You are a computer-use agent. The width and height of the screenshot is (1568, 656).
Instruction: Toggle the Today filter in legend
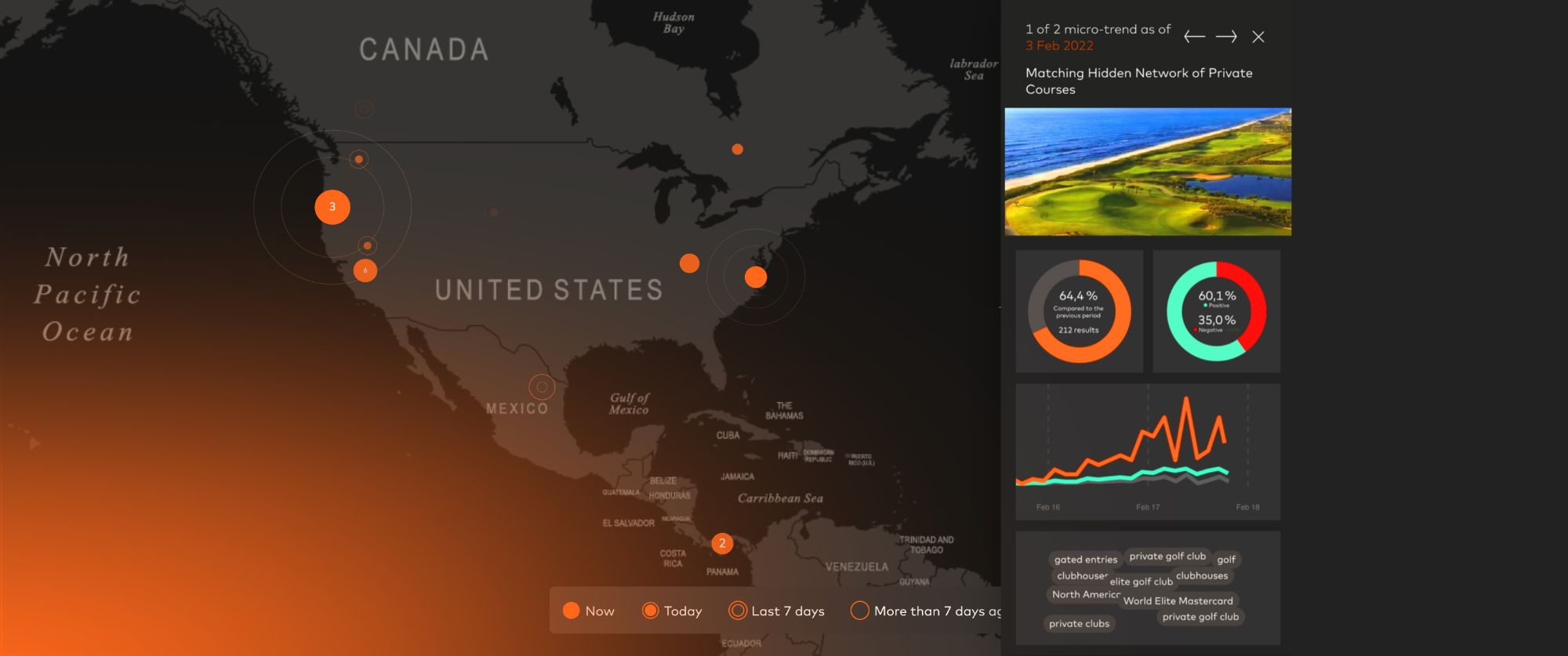[x=672, y=611]
